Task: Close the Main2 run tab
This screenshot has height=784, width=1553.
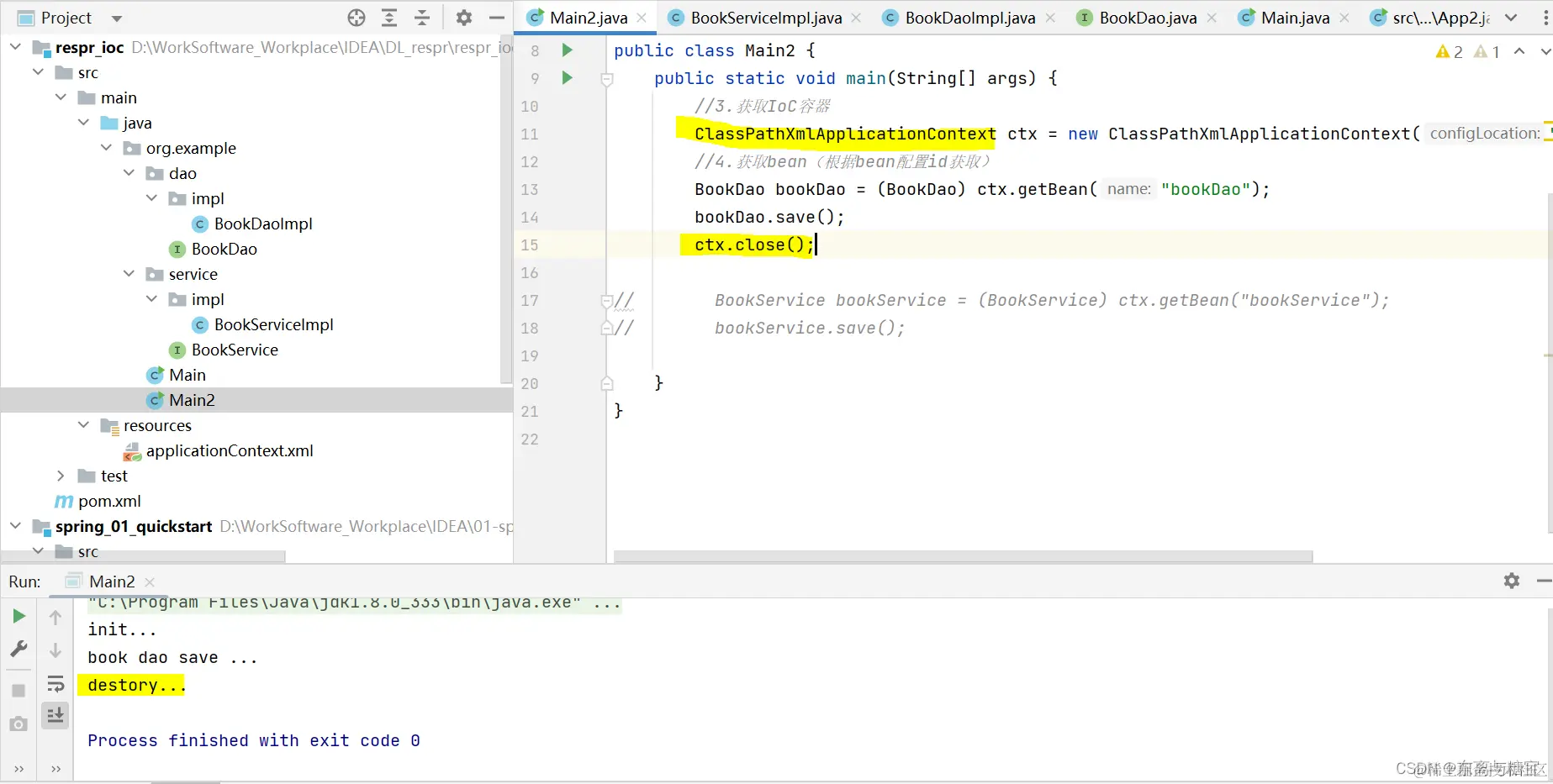Action: click(x=150, y=581)
